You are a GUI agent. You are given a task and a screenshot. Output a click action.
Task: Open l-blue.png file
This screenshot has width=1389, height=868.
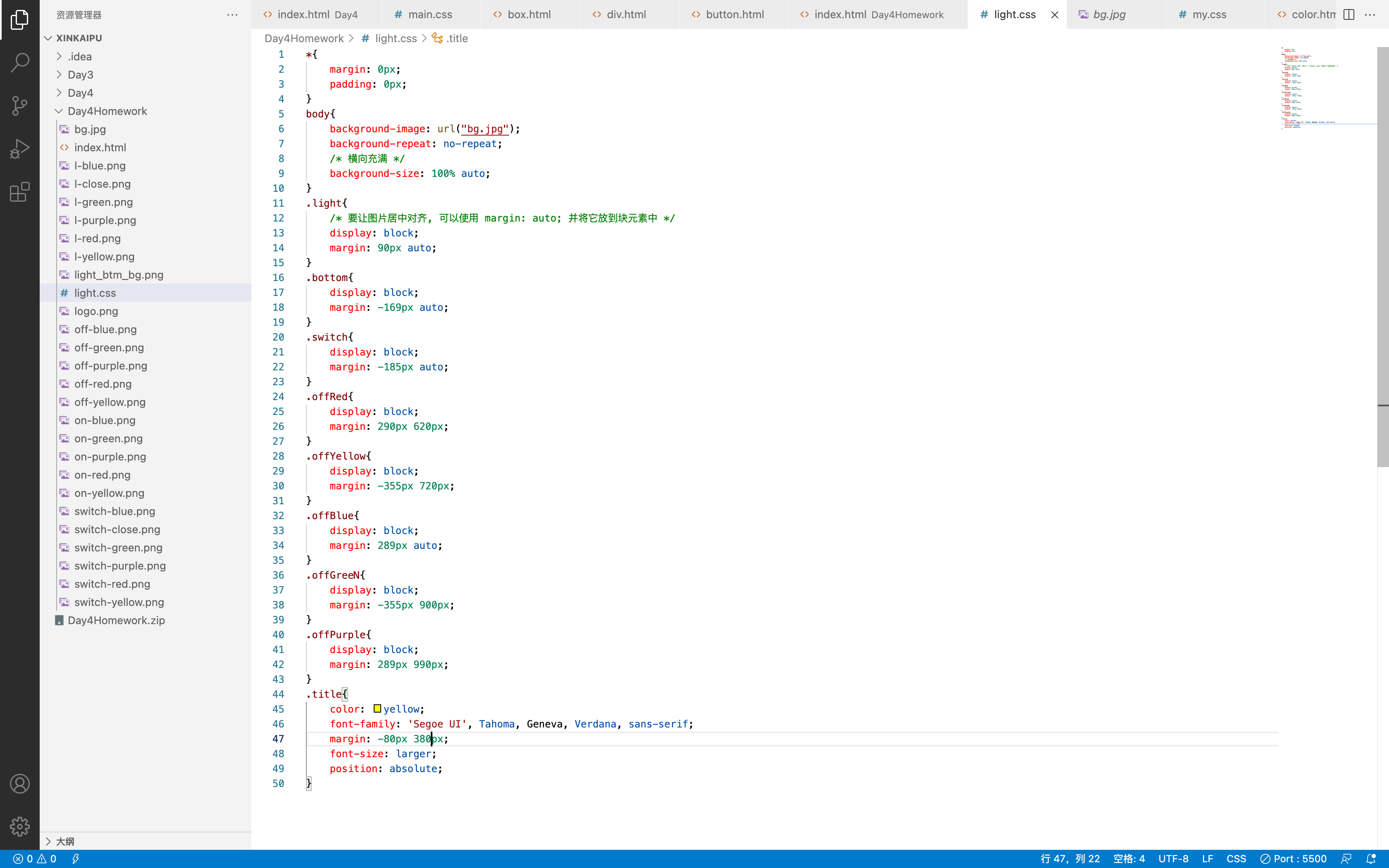click(x=100, y=166)
